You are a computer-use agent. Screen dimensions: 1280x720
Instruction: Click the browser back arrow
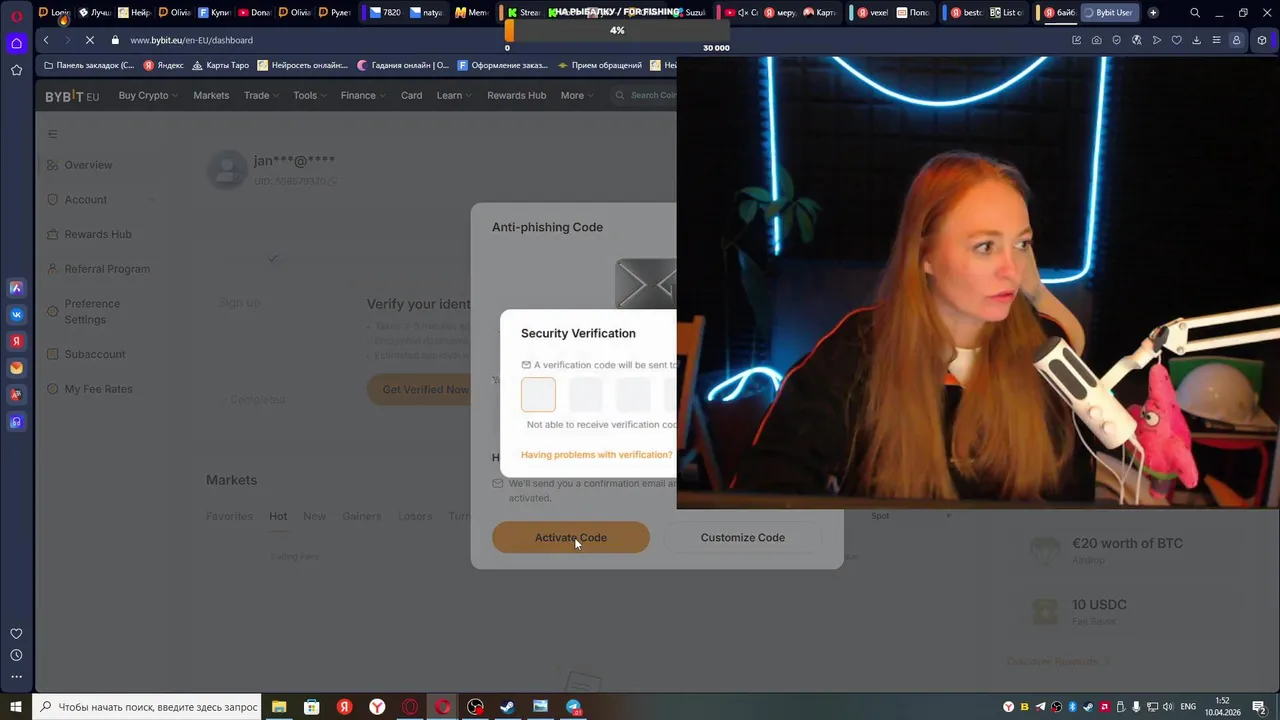46,40
